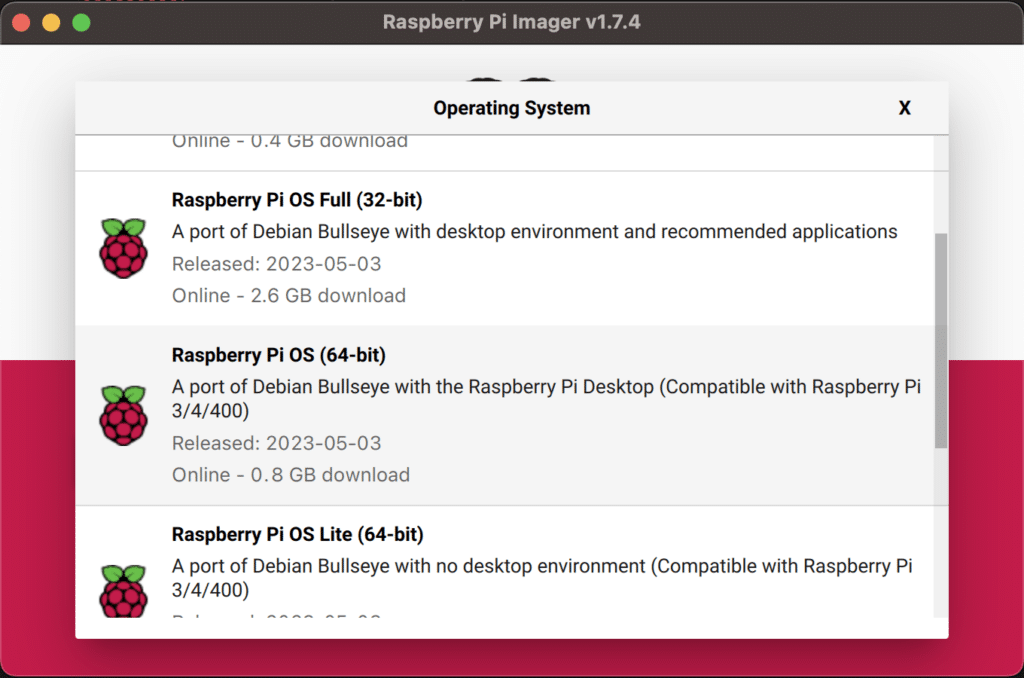The image size is (1024, 678).
Task: Click the raspberry icon for Raspberry Pi OS Full (32-bit)
Action: click(123, 248)
